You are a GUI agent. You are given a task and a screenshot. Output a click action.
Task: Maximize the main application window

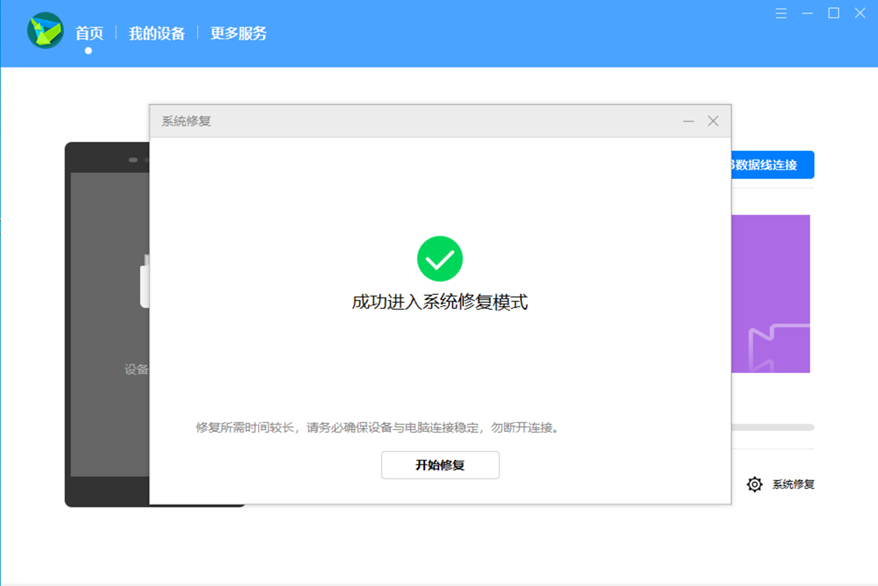[x=834, y=13]
